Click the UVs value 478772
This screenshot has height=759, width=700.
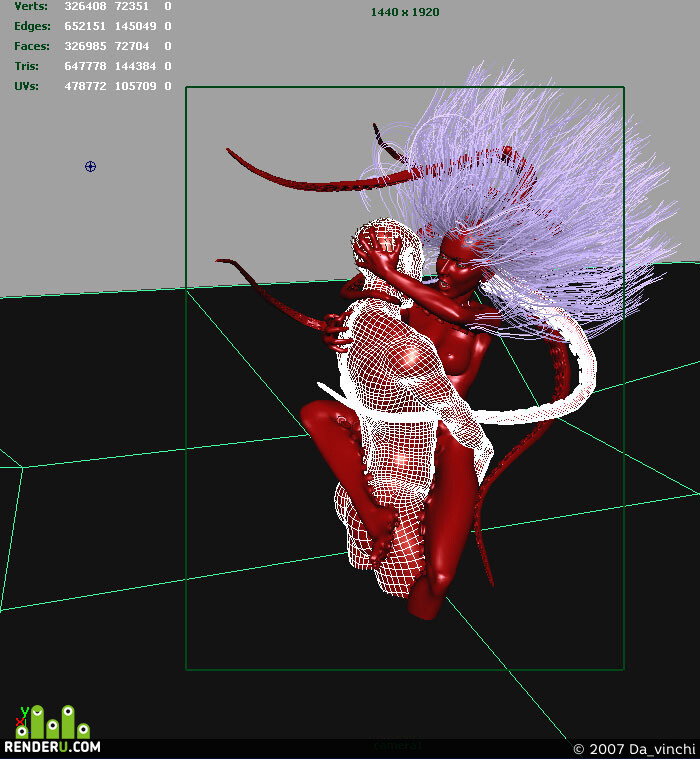85,86
